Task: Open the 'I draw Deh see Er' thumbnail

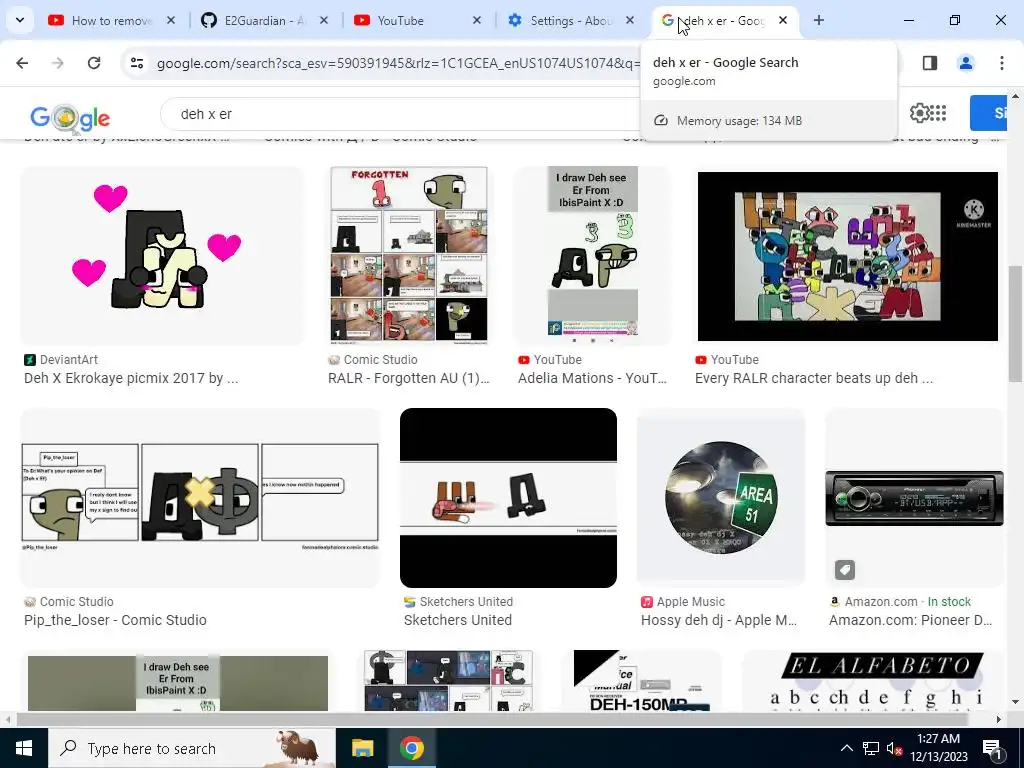Action: coord(592,255)
